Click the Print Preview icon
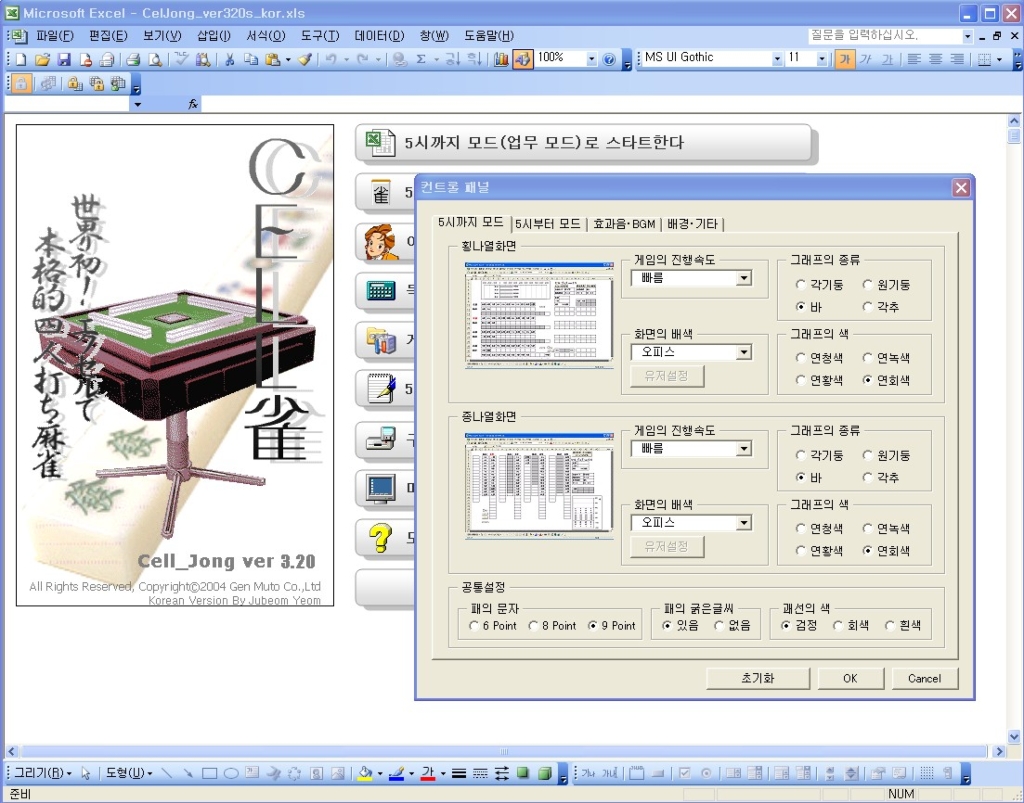The image size is (1024, 803). click(155, 59)
